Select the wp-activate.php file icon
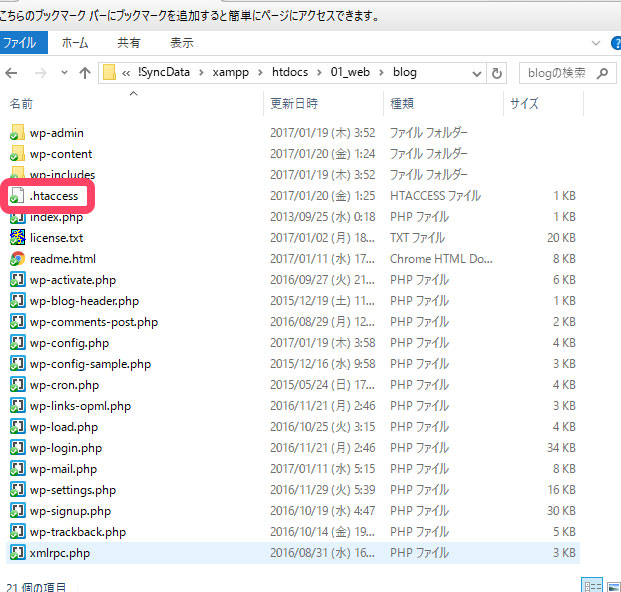This screenshot has width=621, height=592. pos(17,280)
